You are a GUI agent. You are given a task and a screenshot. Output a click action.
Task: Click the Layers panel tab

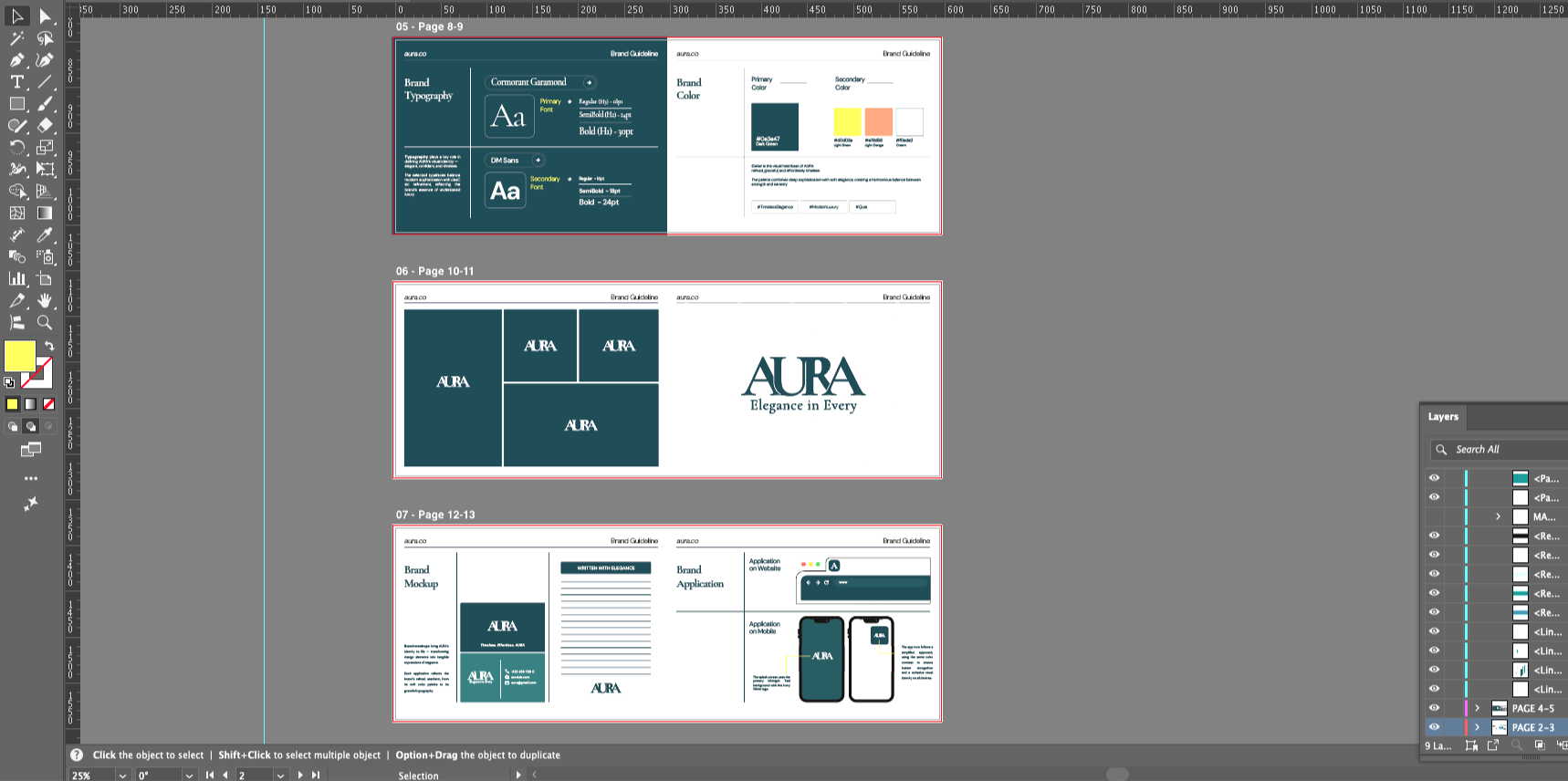tap(1443, 417)
